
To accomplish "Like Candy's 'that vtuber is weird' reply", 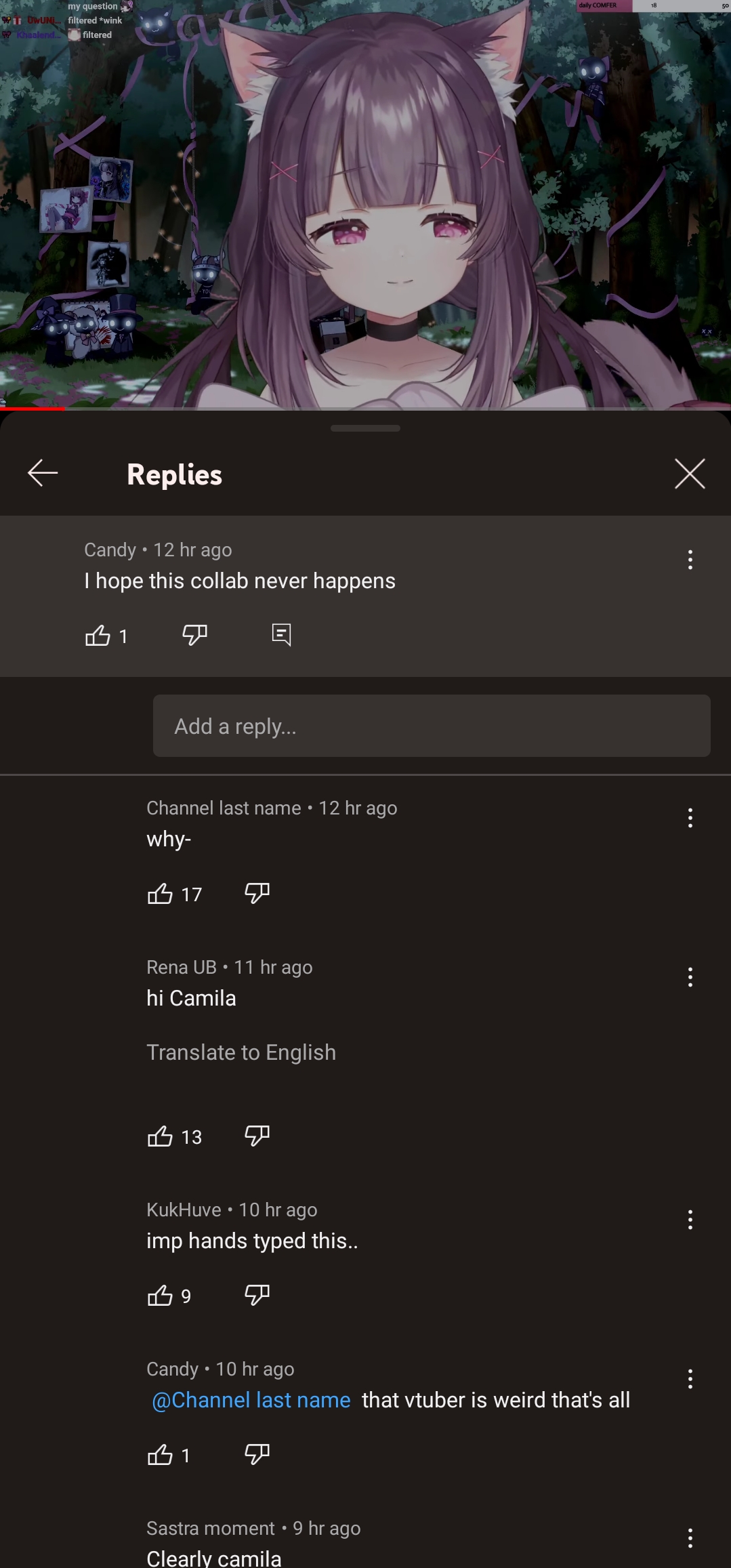I will tap(161, 1455).
